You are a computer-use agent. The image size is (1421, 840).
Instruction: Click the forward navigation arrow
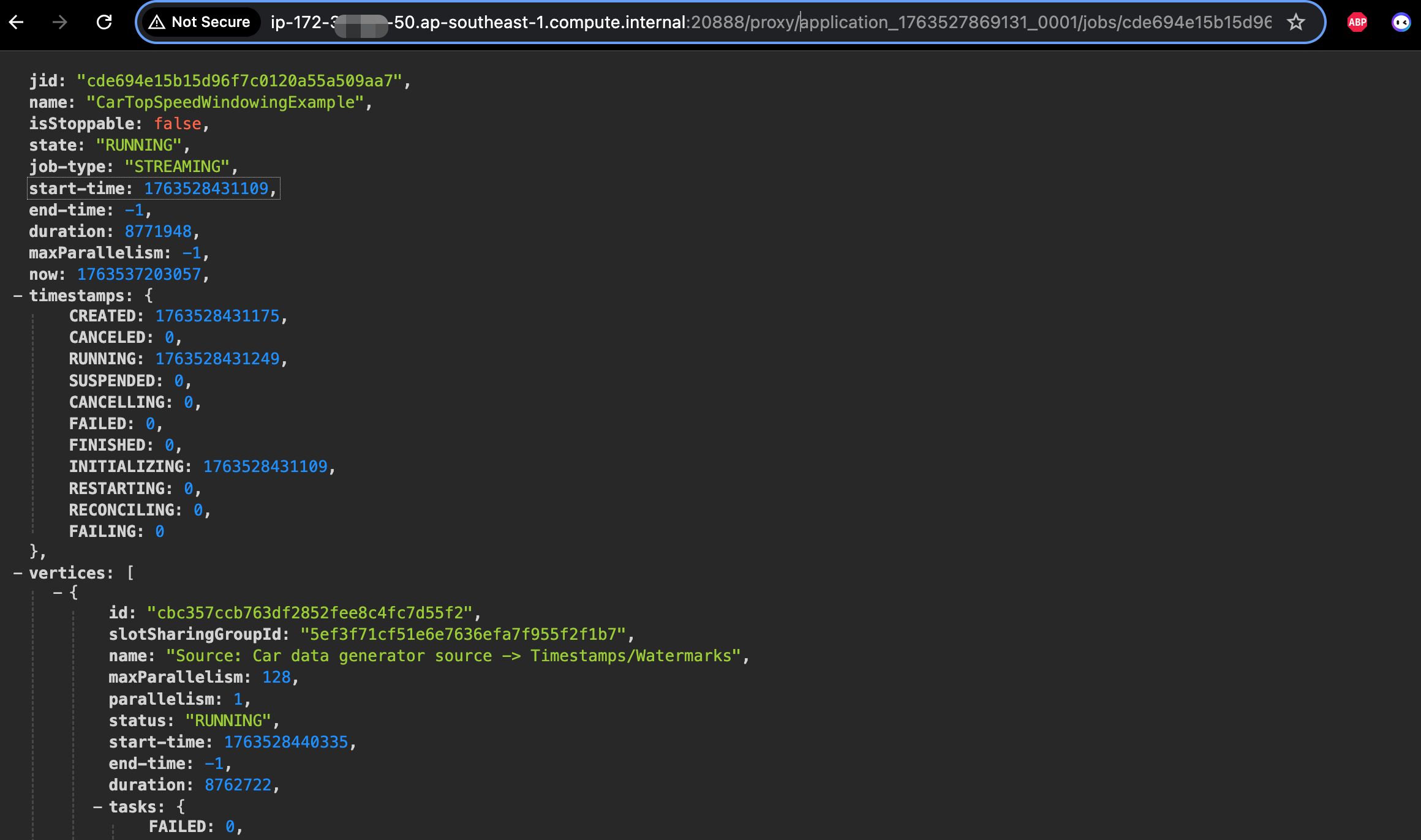(59, 23)
